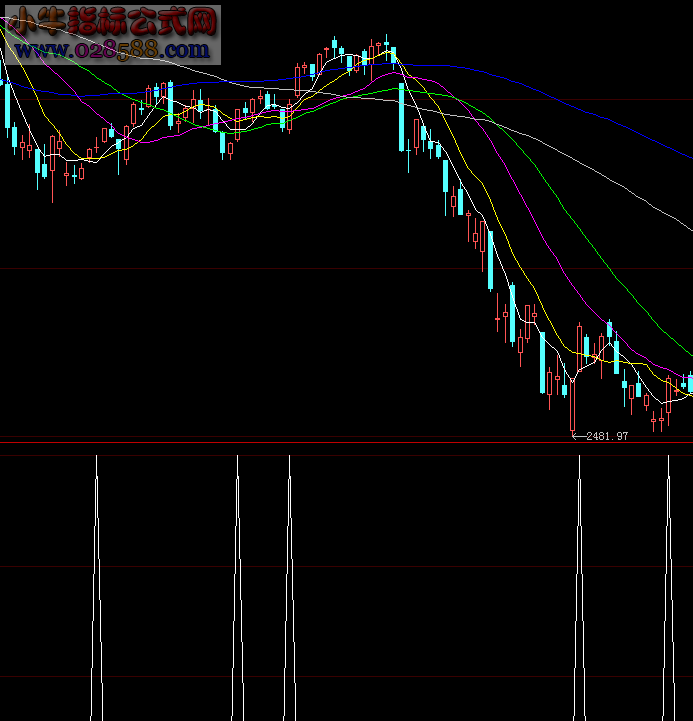Click the third white indicator spike

(289, 580)
